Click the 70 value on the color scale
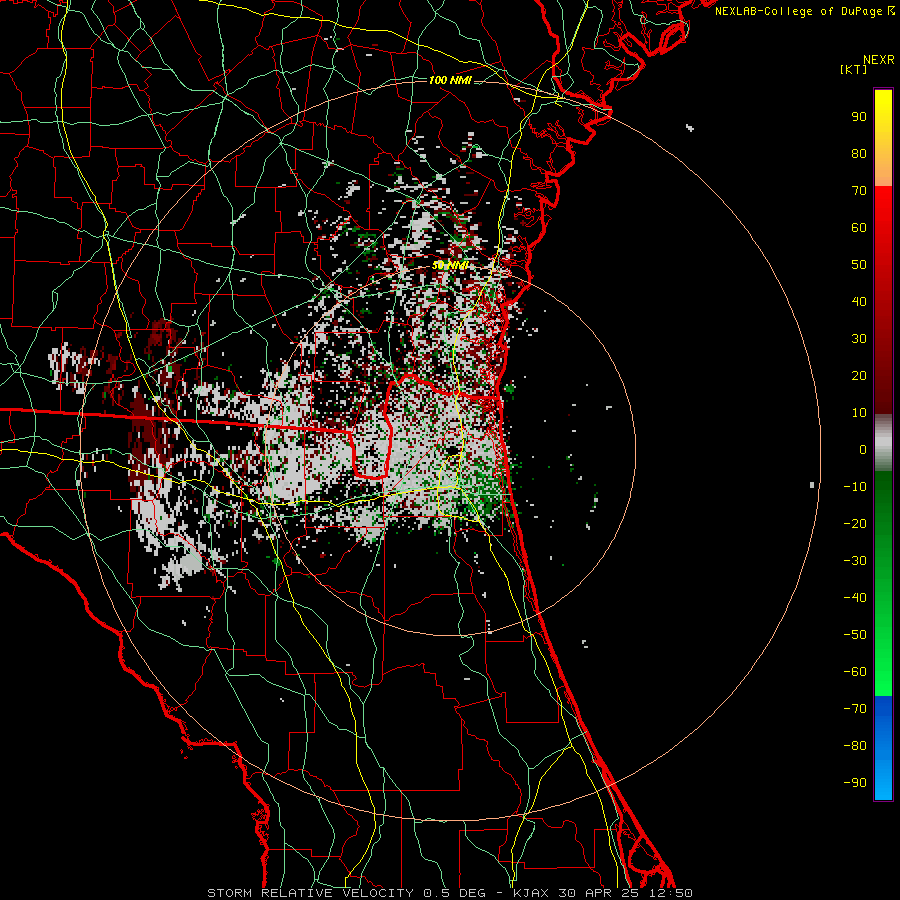The width and height of the screenshot is (900, 900). pos(859,191)
